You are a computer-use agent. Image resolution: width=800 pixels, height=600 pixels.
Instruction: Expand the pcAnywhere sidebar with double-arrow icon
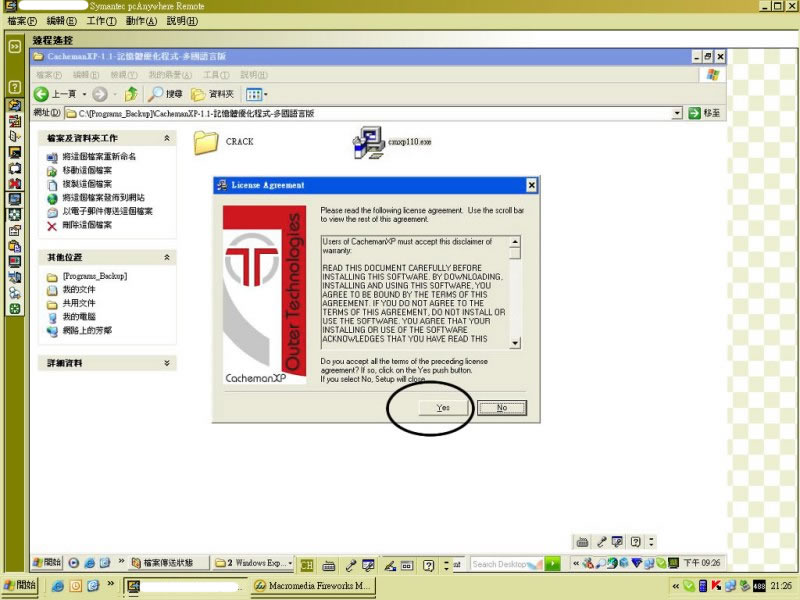[x=15, y=46]
